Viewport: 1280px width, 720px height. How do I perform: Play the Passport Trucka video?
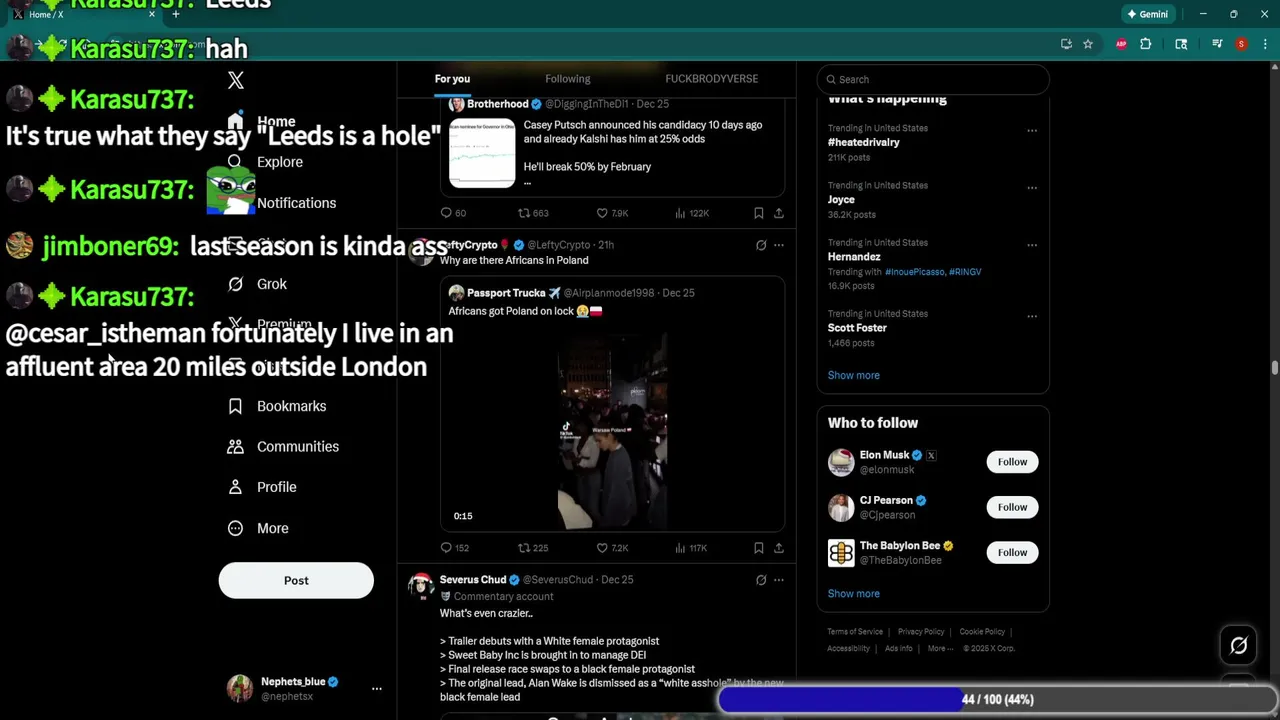point(612,432)
